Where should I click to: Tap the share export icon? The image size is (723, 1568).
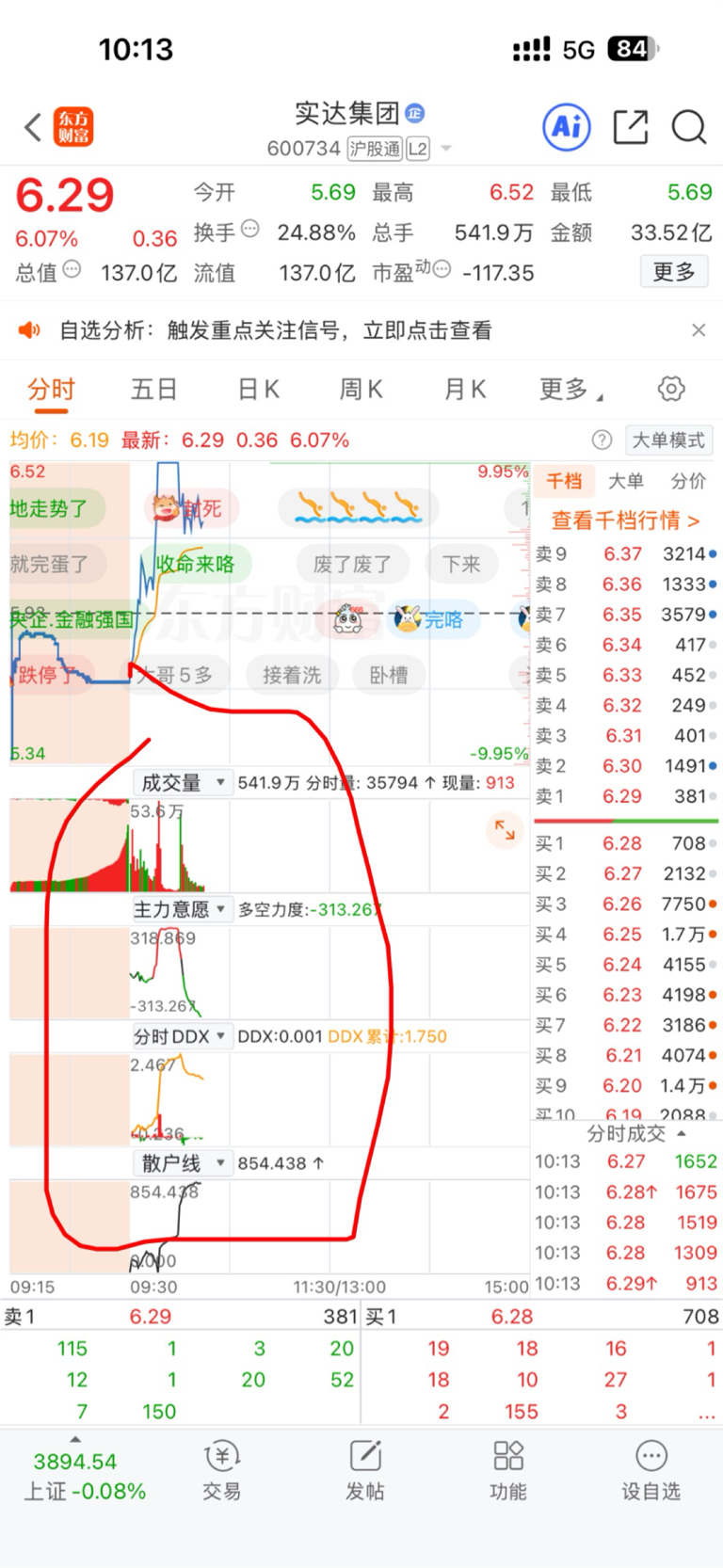[631, 127]
